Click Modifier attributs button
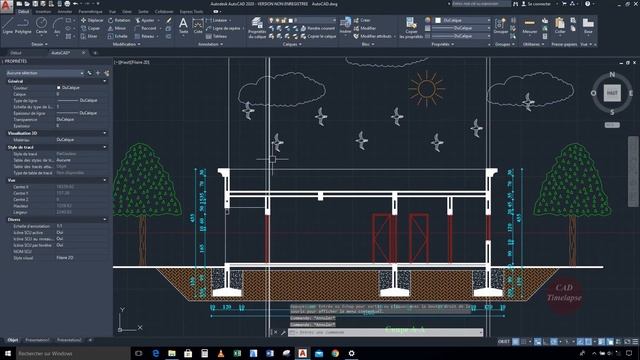640x360 pixels. [372, 36]
